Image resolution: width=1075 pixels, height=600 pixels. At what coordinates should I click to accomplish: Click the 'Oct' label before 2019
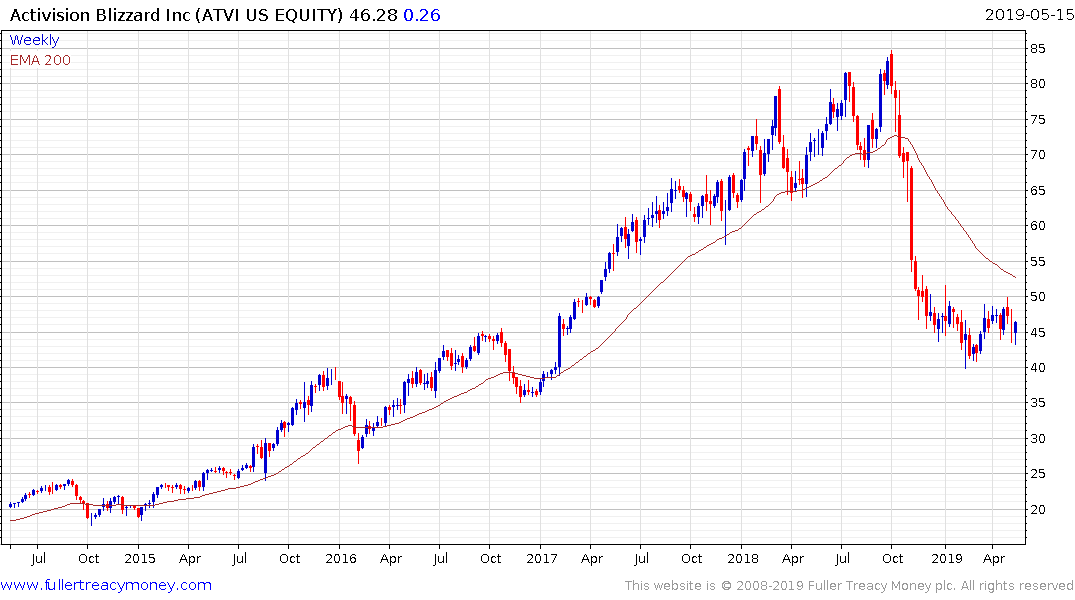point(892,558)
